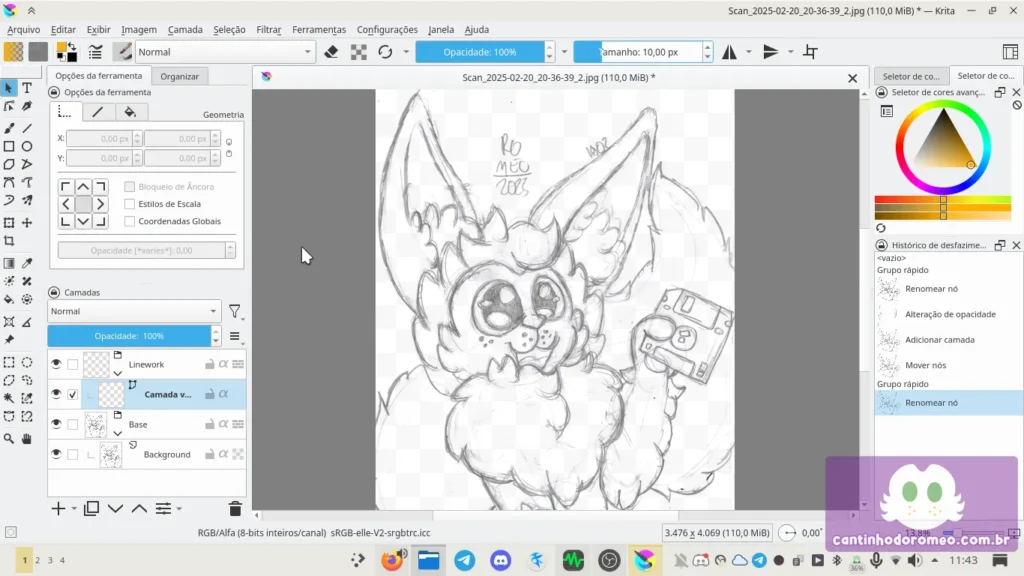Open the layer blending mode Normal dropdown
The width and height of the screenshot is (1024, 576).
pyautogui.click(x=135, y=312)
